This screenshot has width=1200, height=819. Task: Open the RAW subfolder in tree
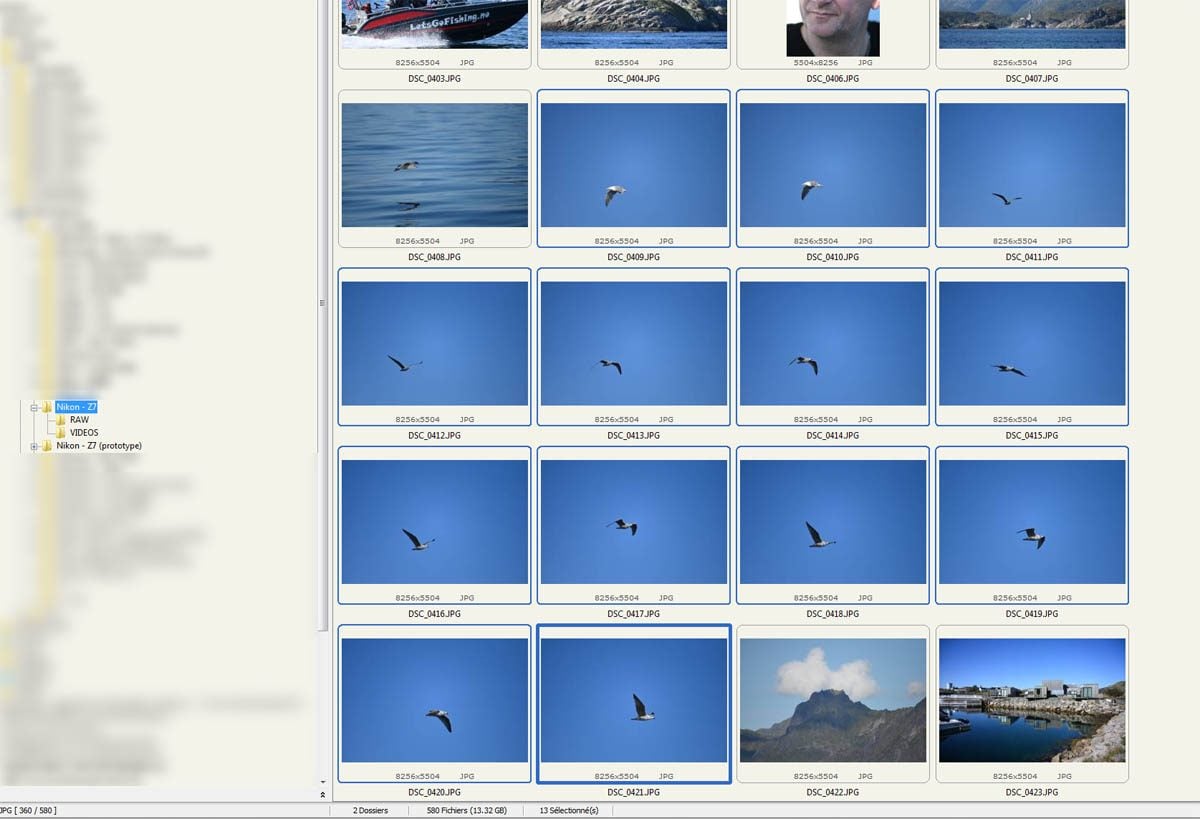coord(79,420)
